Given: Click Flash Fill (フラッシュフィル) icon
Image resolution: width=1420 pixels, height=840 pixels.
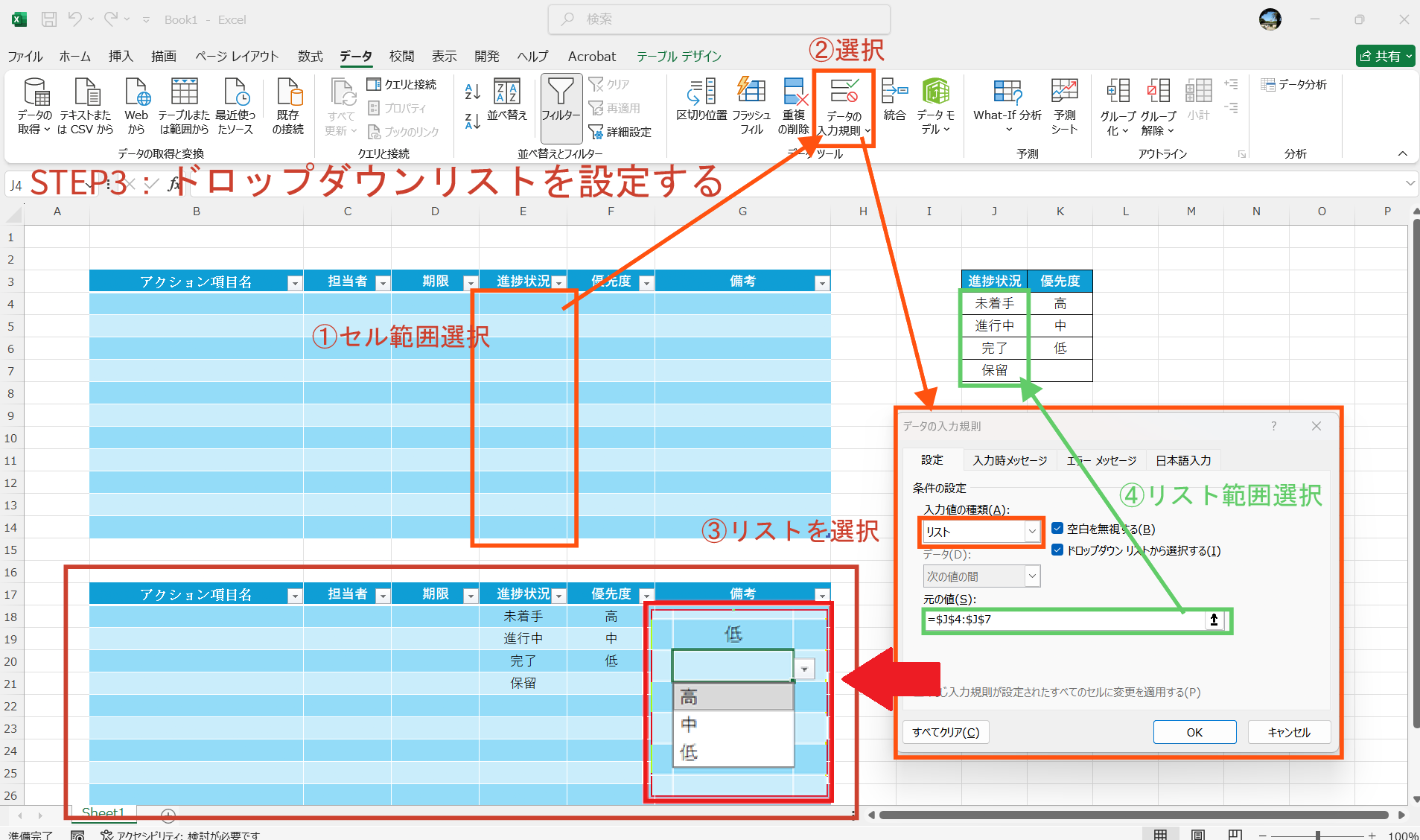Looking at the screenshot, I should coord(751,106).
